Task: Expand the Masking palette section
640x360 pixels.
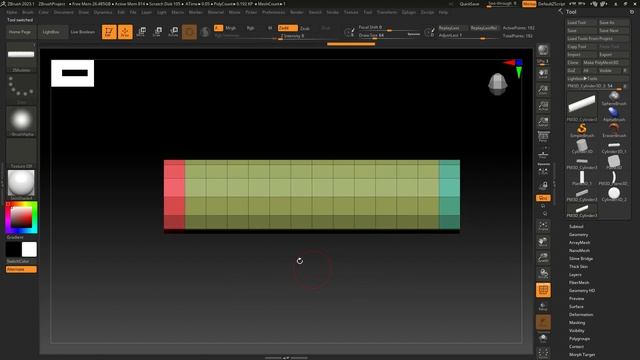Action: (577, 322)
